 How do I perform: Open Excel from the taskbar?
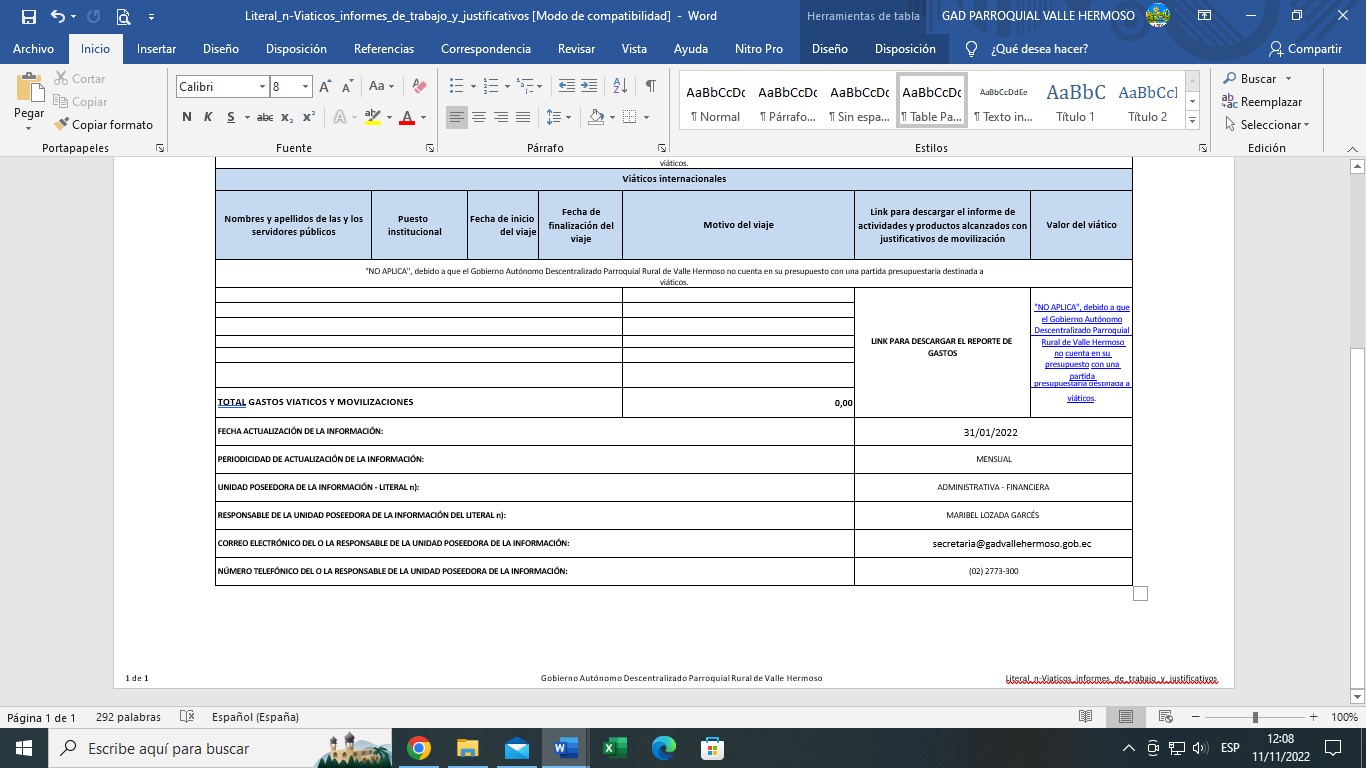[614, 748]
